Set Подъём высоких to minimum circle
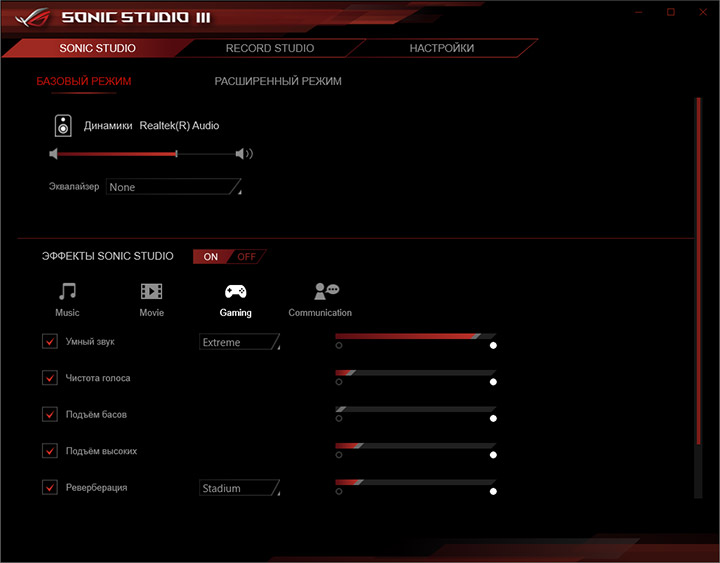The width and height of the screenshot is (720, 563). tap(339, 455)
